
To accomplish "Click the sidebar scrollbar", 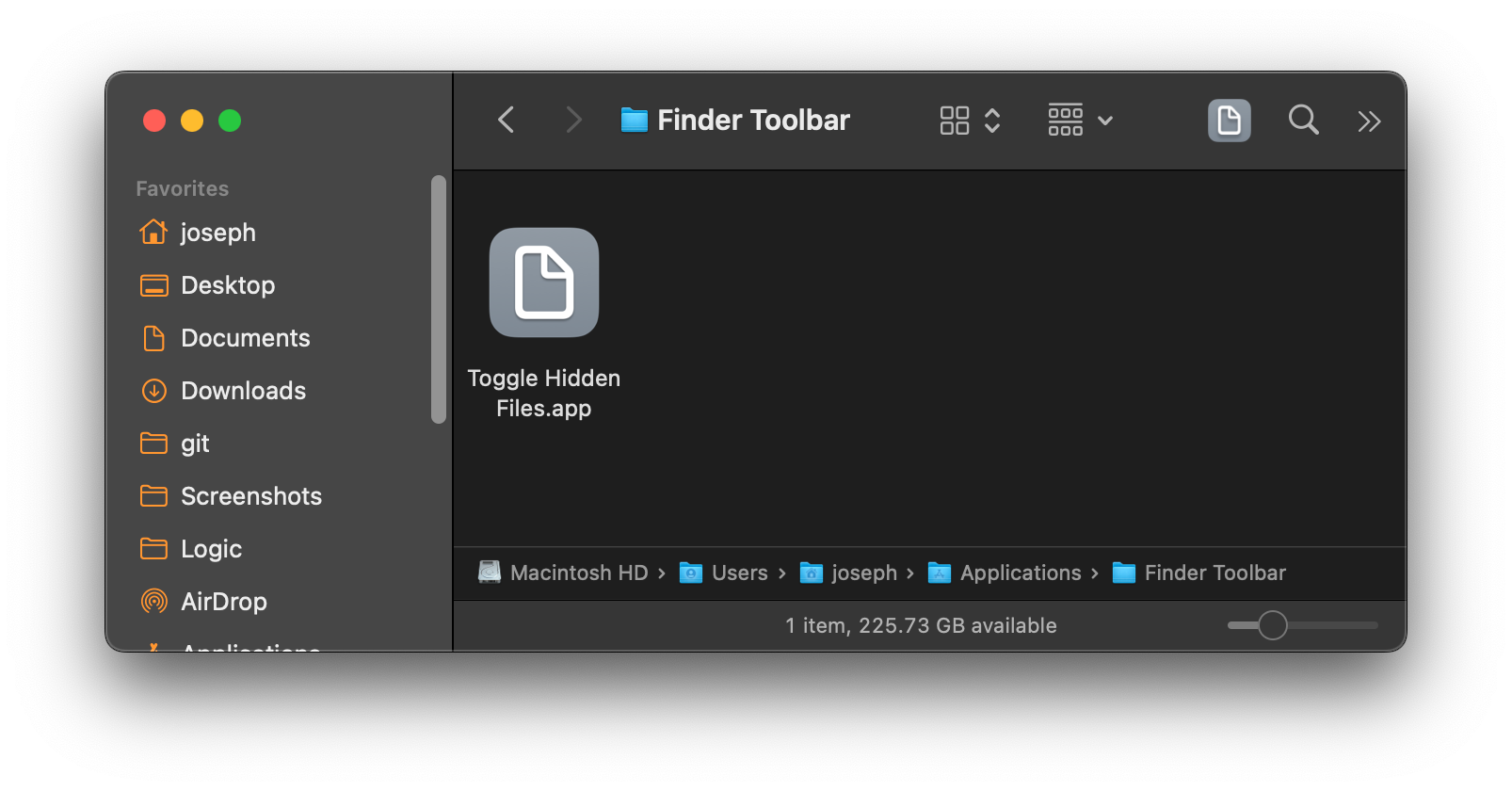I will point(438,299).
